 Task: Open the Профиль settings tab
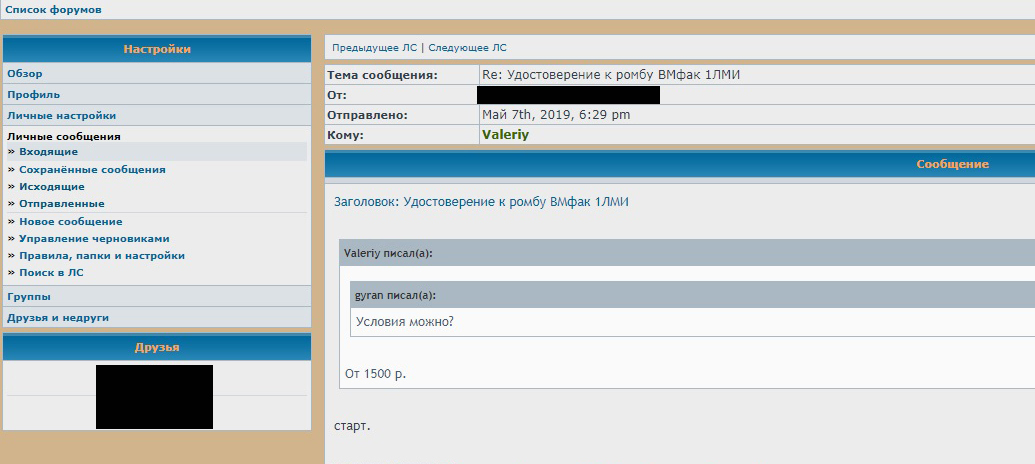[x=34, y=95]
